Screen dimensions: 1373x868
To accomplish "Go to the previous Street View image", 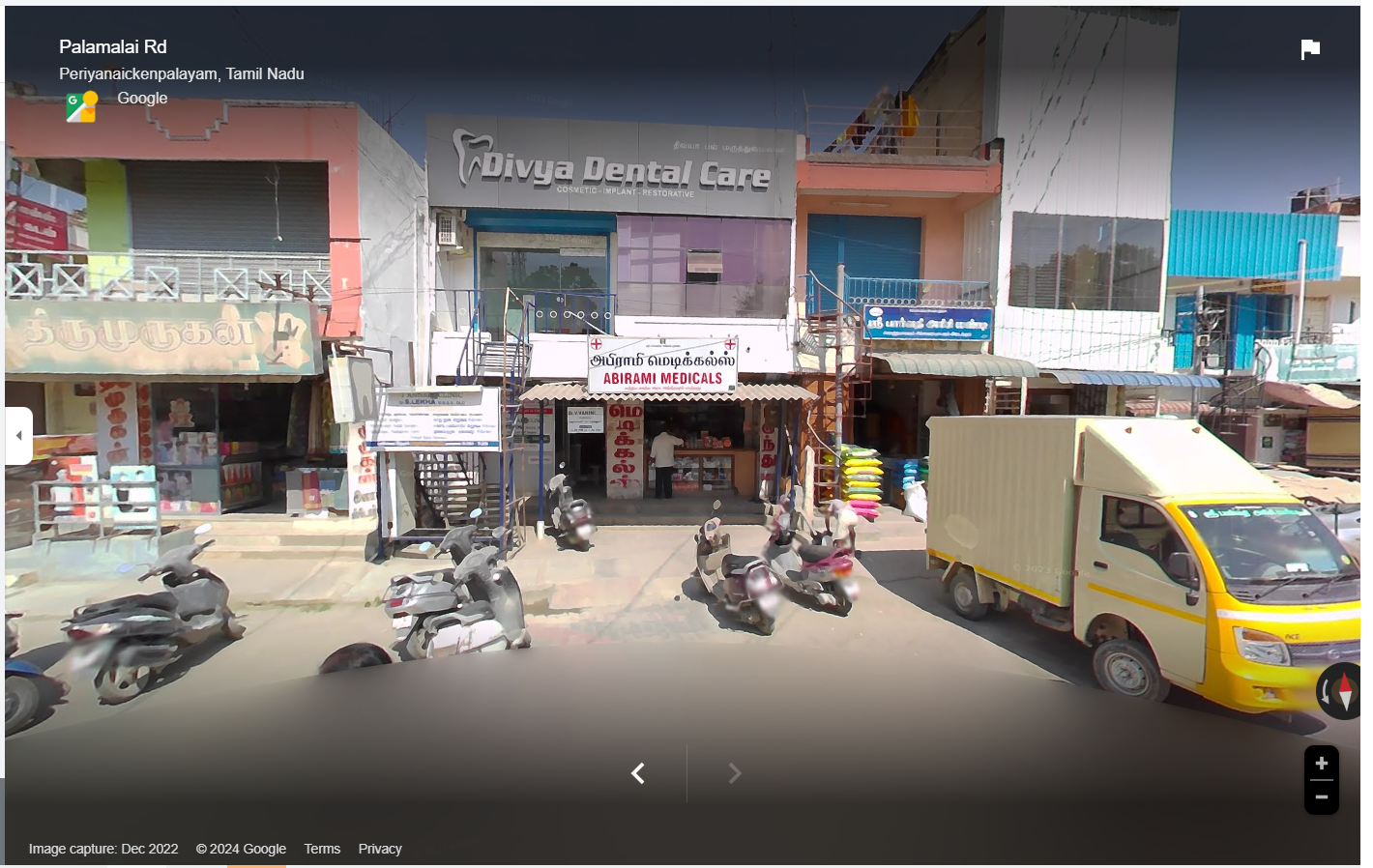I will pyautogui.click(x=638, y=773).
